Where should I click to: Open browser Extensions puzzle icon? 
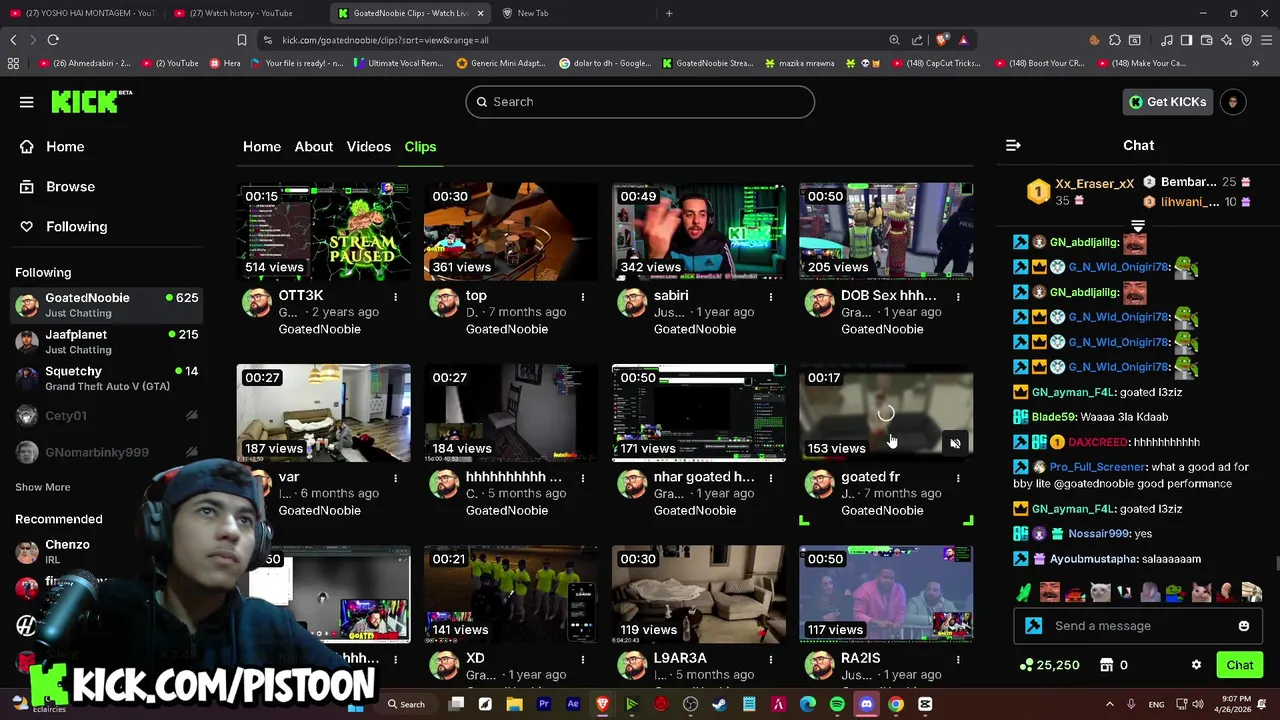[x=1114, y=40]
